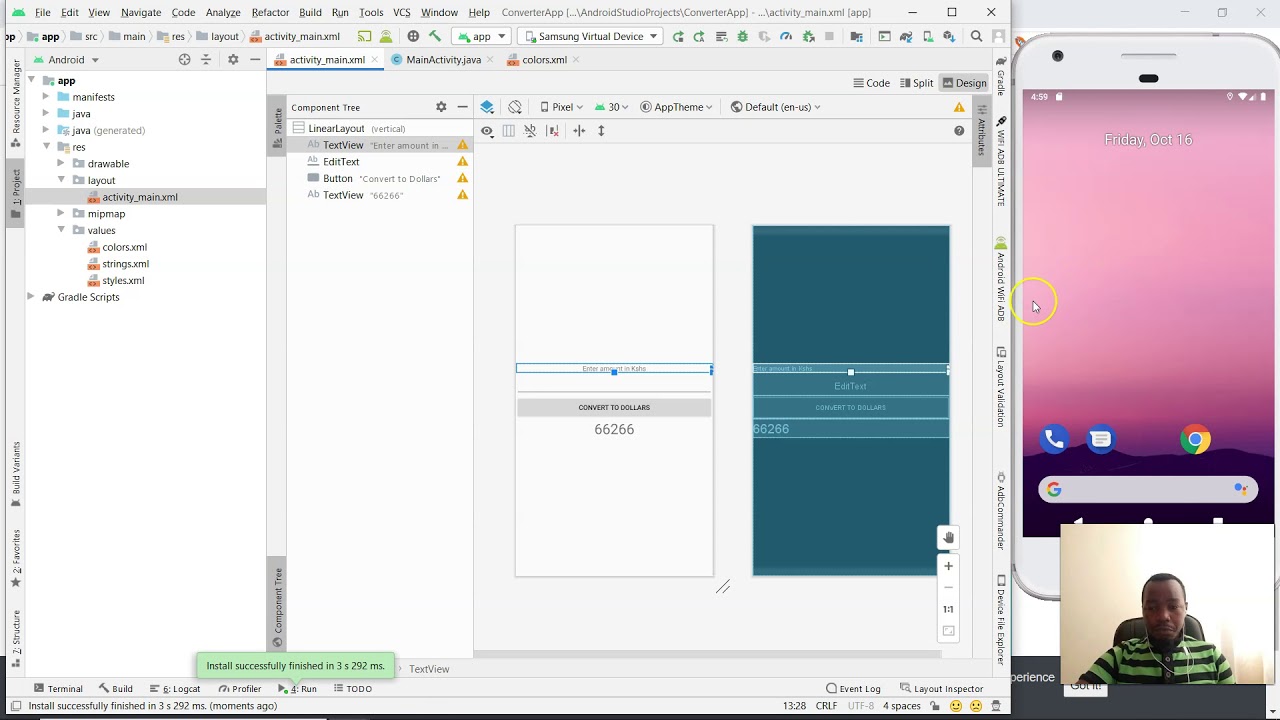Open the Layout Inspector
1280x720 pixels.
point(941,688)
